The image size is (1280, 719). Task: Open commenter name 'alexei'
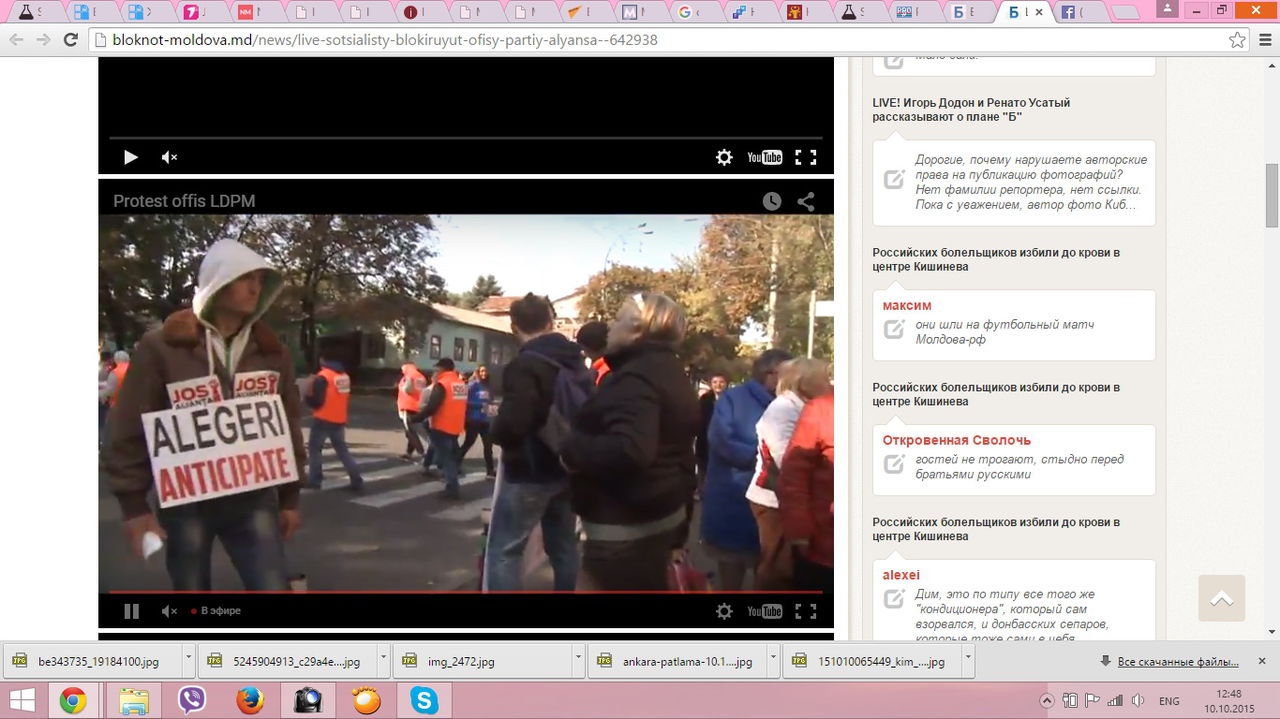point(901,575)
